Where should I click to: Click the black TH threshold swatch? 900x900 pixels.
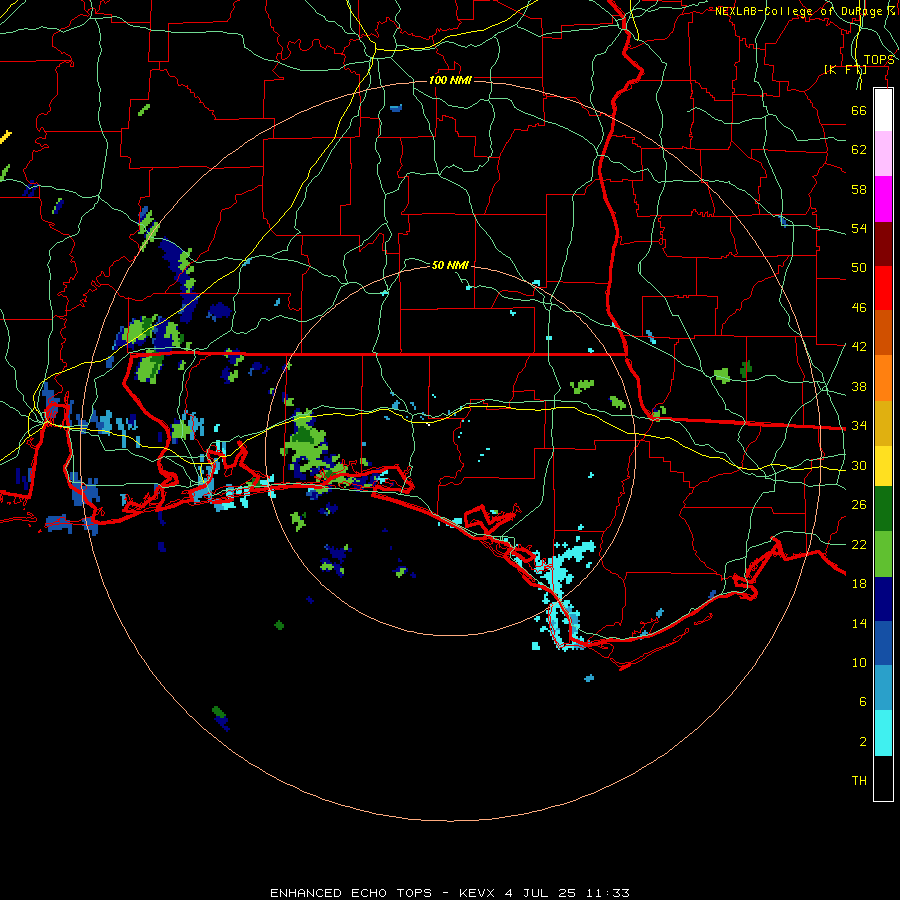883,778
